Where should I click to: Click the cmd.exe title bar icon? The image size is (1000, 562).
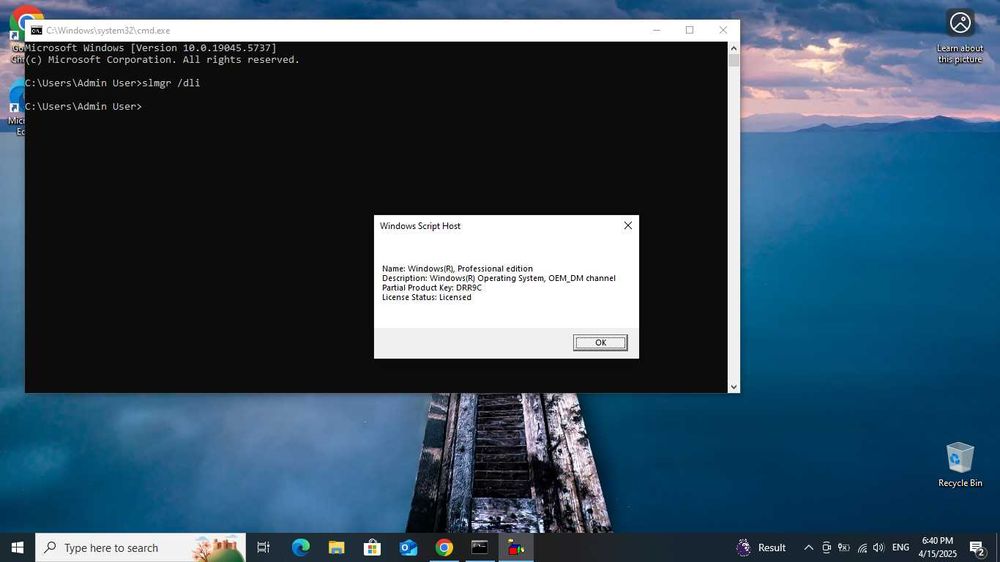(36, 31)
